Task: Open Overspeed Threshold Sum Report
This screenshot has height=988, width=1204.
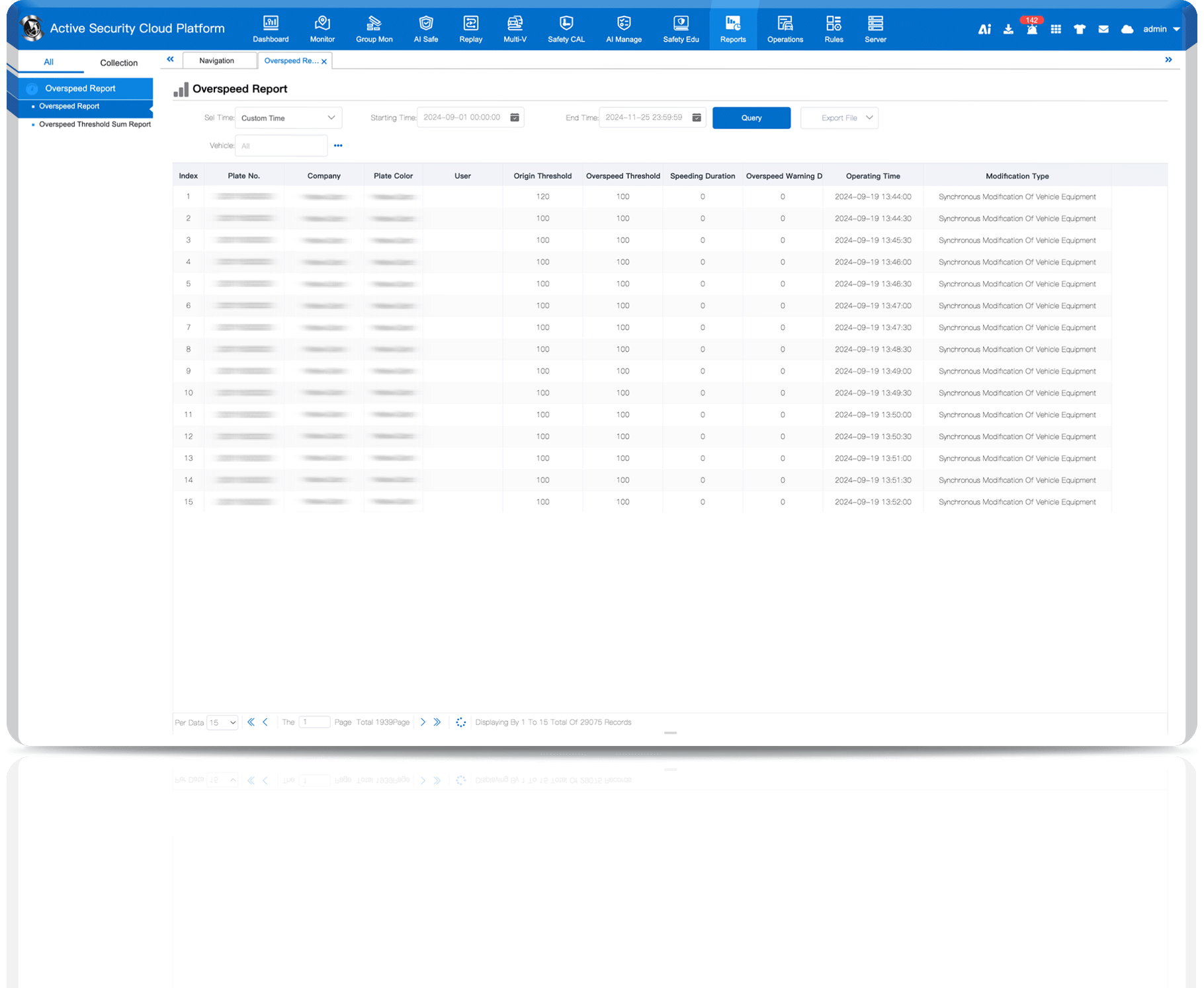Action: (x=95, y=124)
